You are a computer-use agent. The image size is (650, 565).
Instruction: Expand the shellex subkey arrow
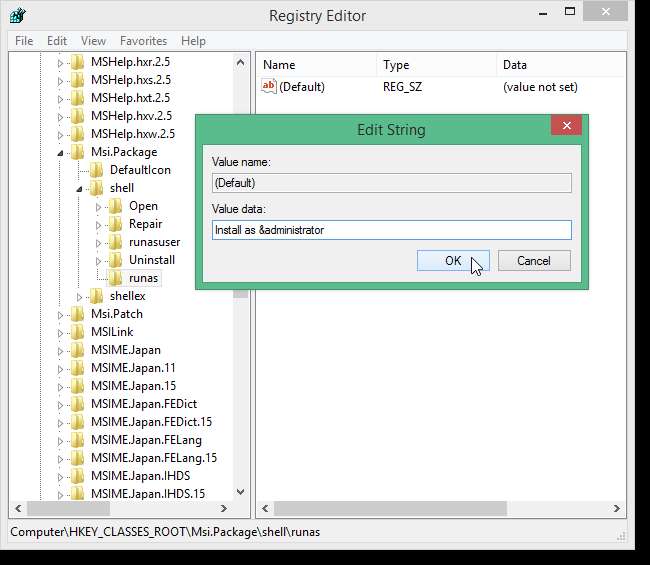click(79, 297)
